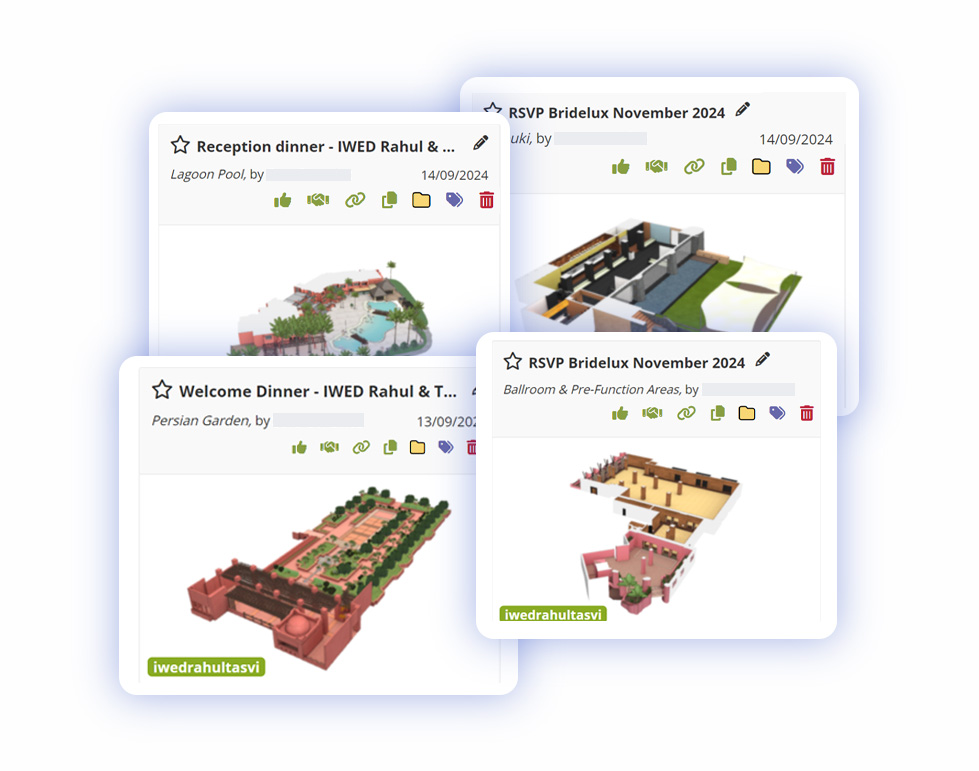The image size is (979, 771).
Task: Star the Reception dinner card as favorite
Action: (180, 145)
